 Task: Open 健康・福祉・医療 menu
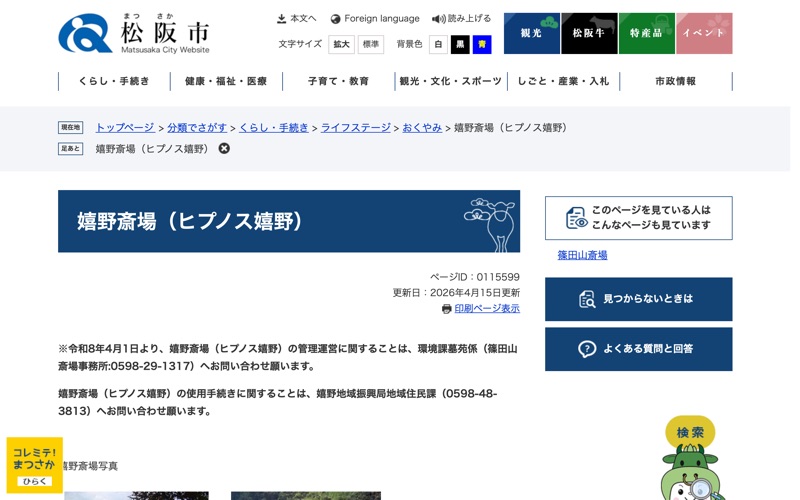point(227,81)
